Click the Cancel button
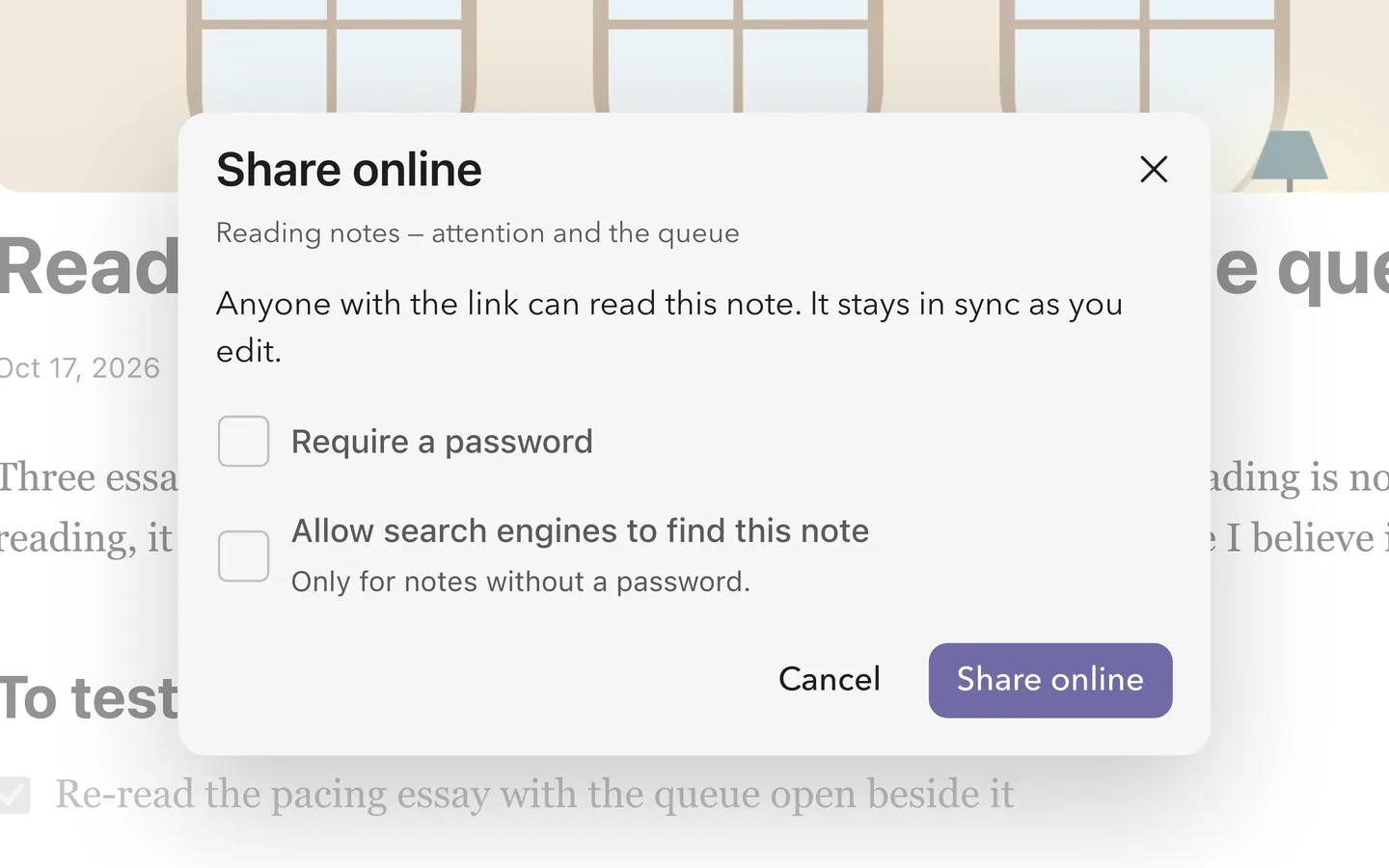This screenshot has width=1389, height=868. 830,680
